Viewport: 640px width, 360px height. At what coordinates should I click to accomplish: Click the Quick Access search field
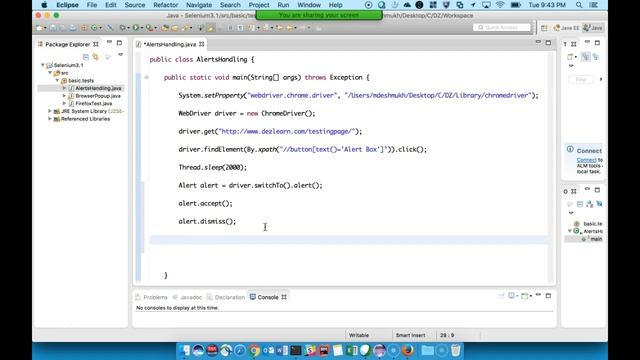point(502,27)
